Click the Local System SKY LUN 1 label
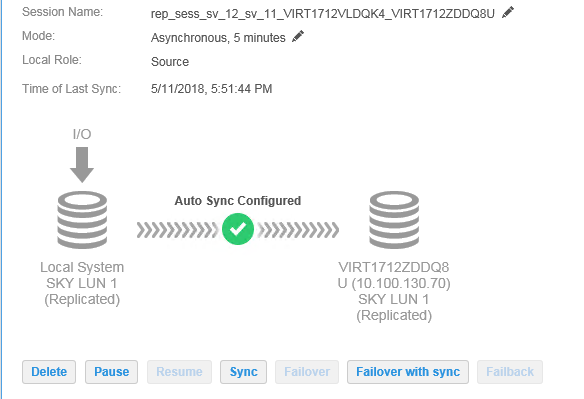This screenshot has width=584, height=399. click(82, 283)
